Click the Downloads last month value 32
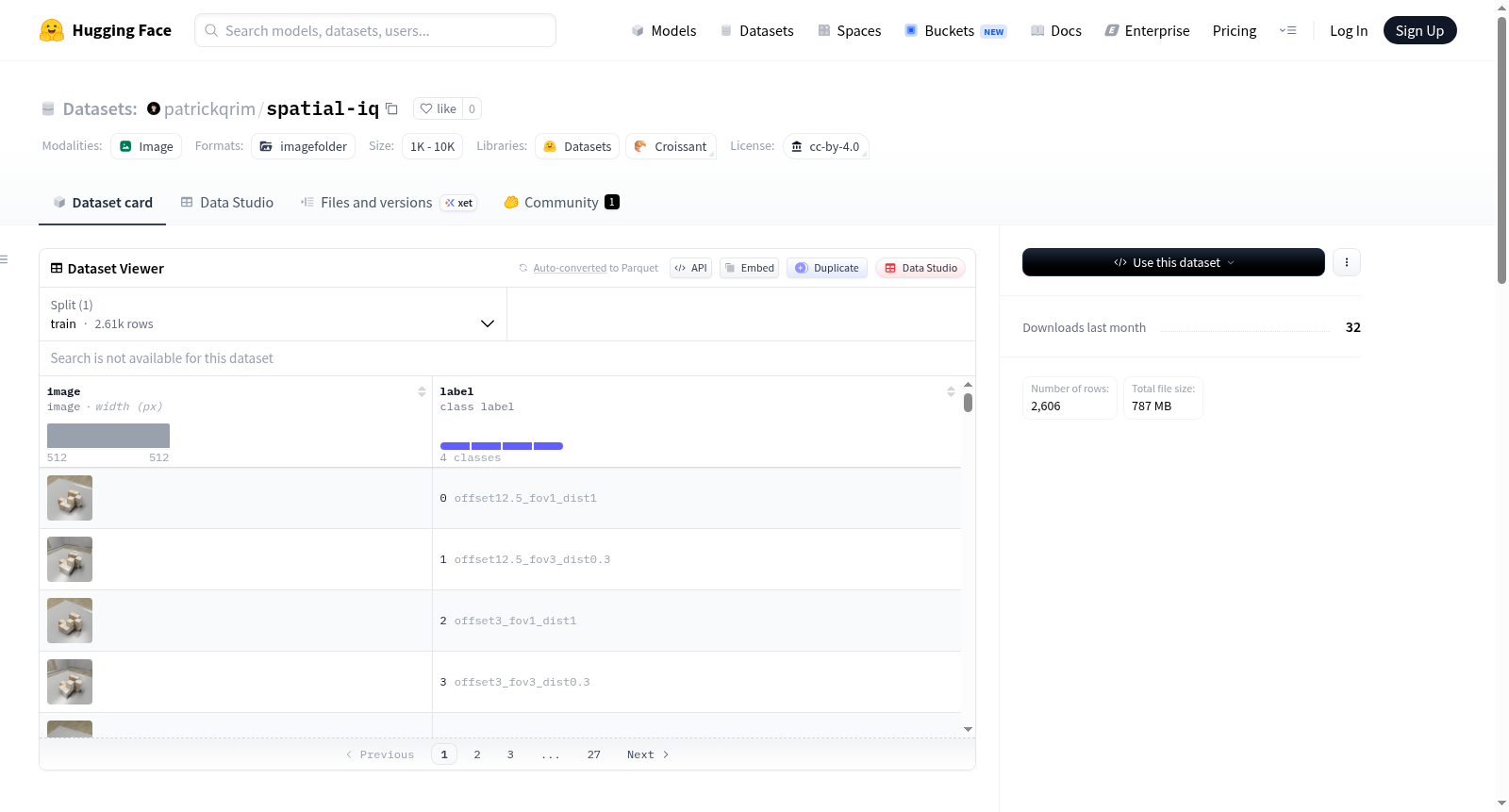The image size is (1509, 812). [x=1352, y=327]
